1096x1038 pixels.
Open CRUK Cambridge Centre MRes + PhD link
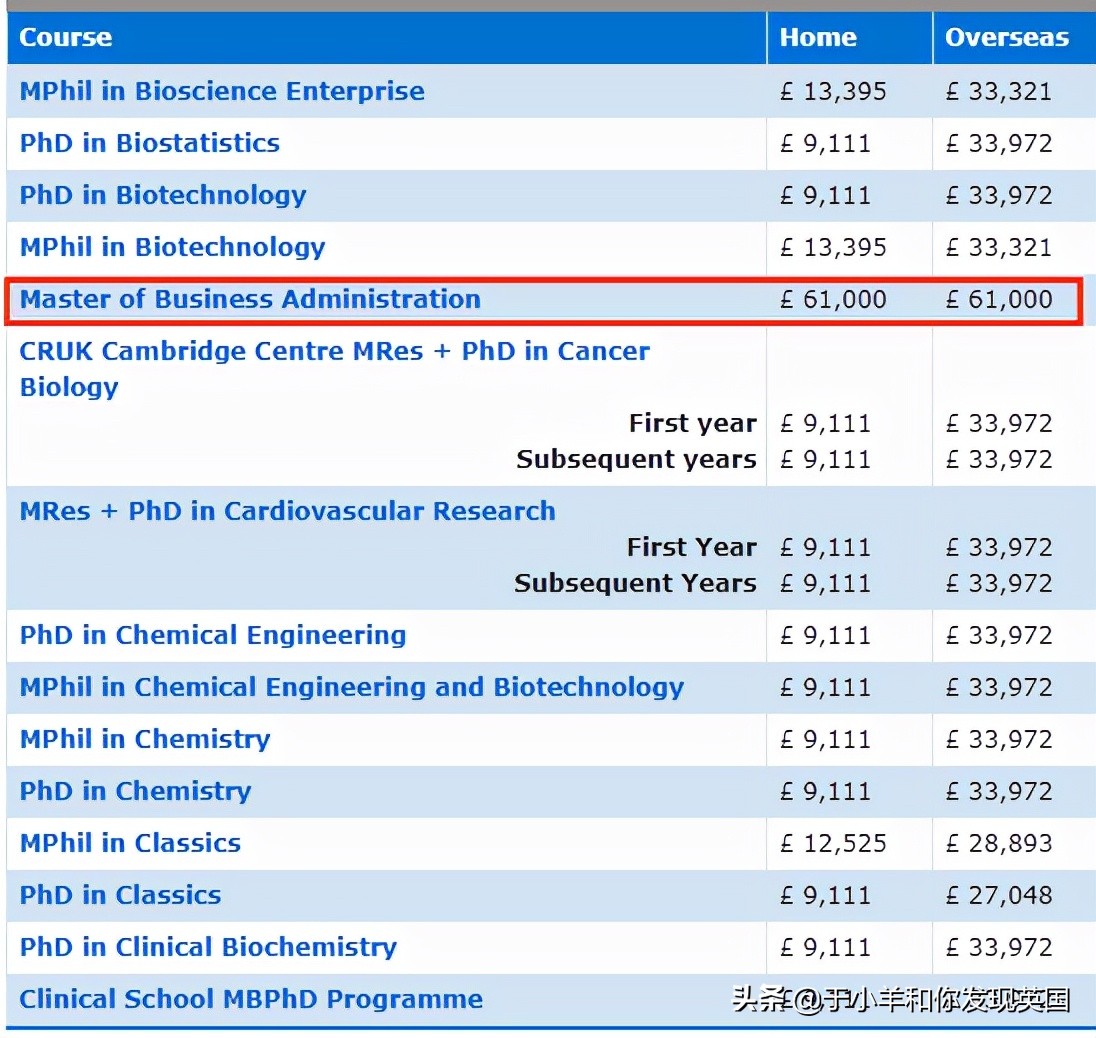334,369
